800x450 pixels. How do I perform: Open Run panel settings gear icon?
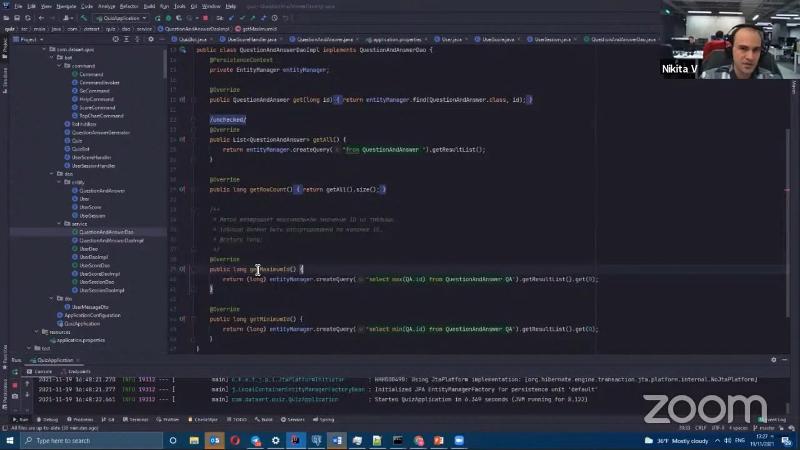click(773, 360)
